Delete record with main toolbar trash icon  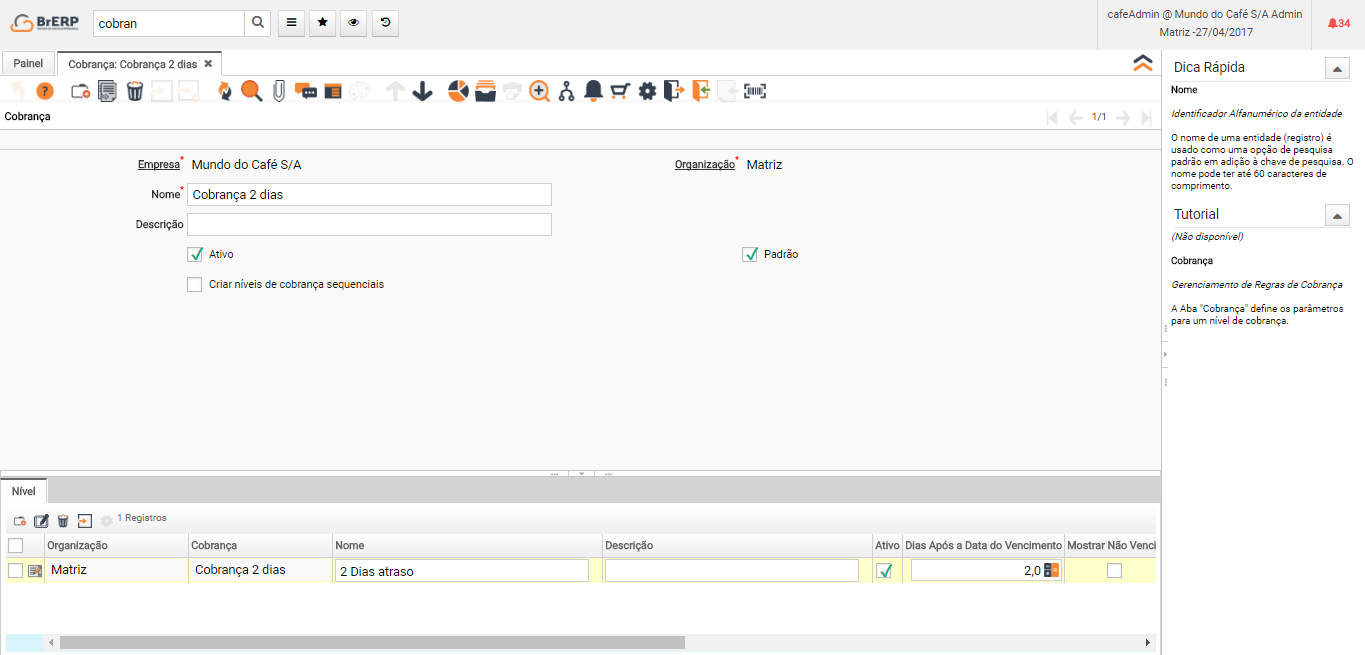coord(135,91)
